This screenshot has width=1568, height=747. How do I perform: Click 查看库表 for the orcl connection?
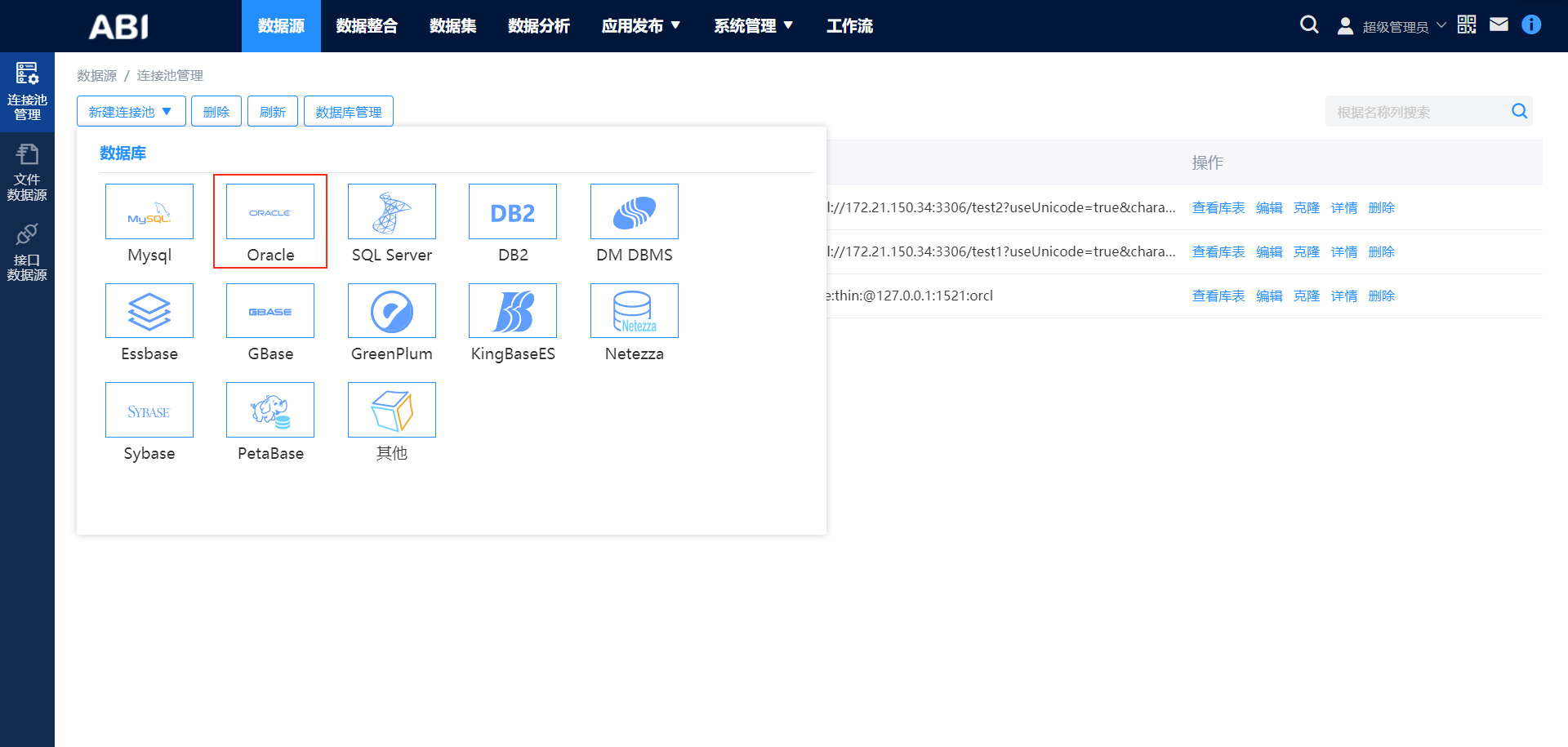tap(1218, 296)
